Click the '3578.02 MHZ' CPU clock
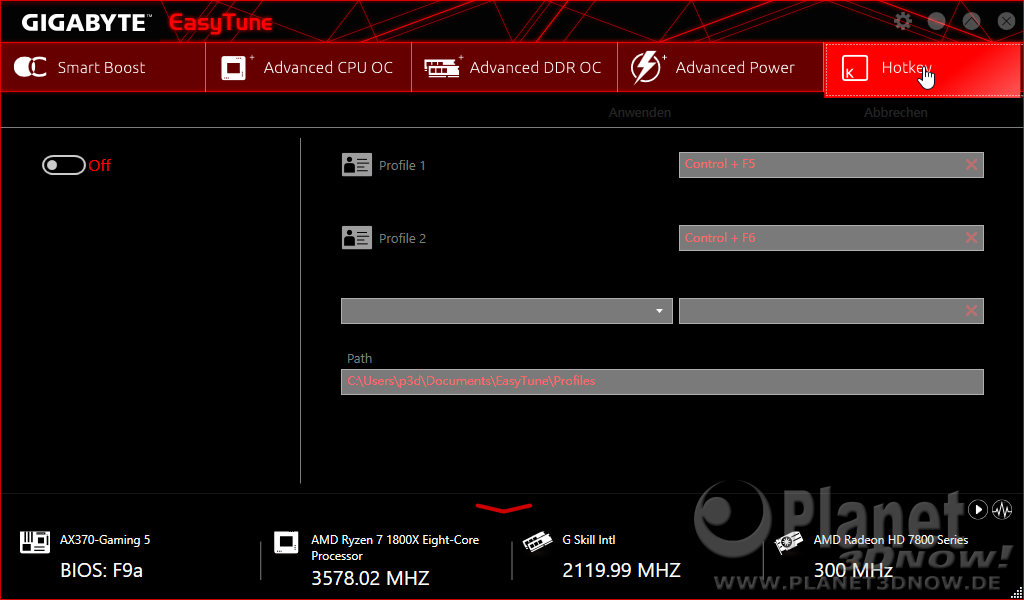The image size is (1024, 600). [370, 578]
